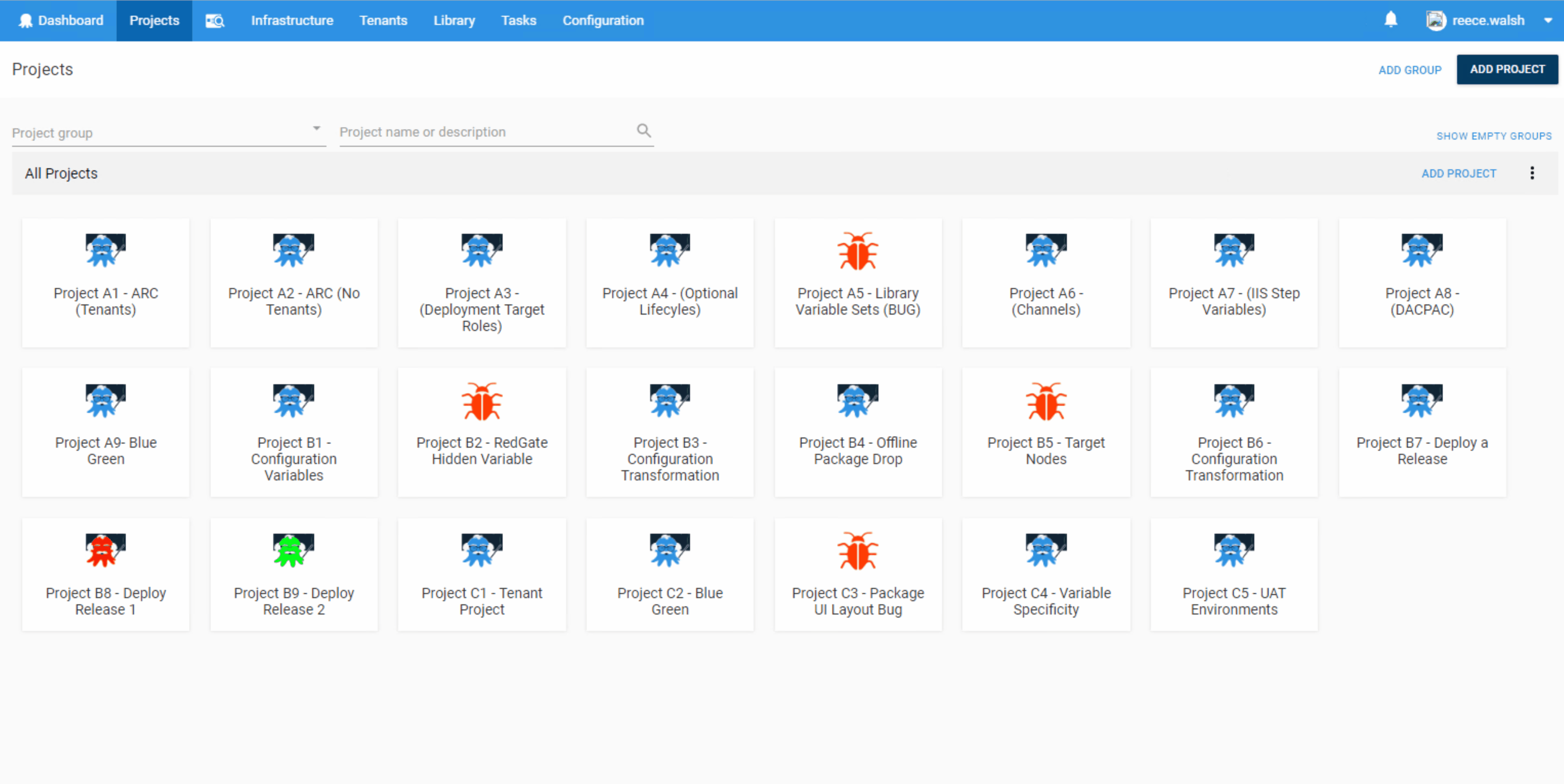
Task: Switch to the Infrastructure tab
Action: [292, 20]
